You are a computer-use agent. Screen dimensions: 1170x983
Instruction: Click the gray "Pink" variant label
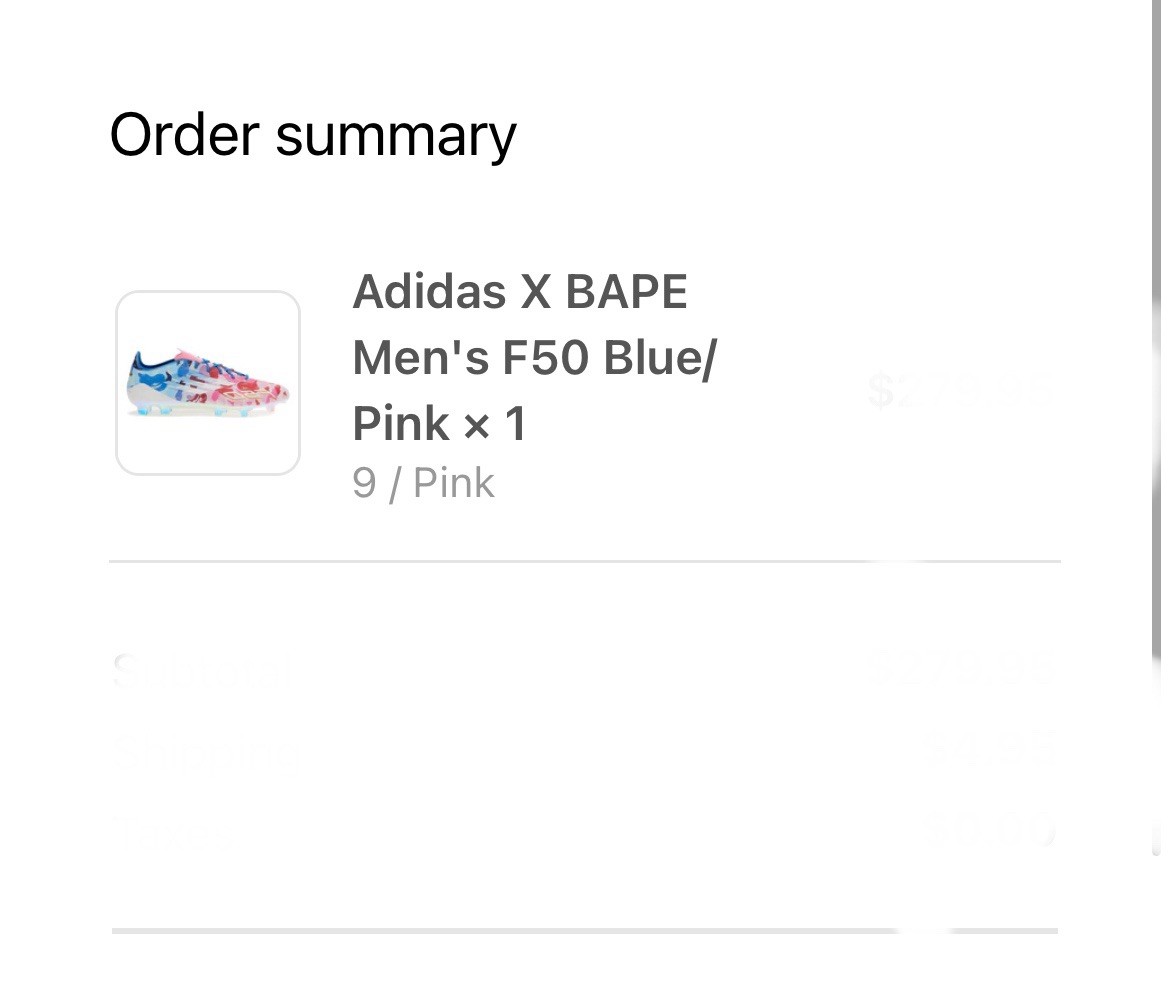tap(454, 484)
